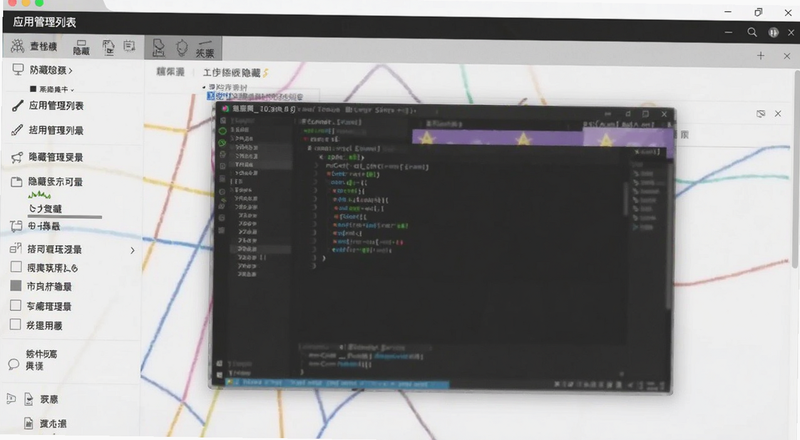Click the round pause icon beside search
The image size is (800, 440).
(773, 32)
